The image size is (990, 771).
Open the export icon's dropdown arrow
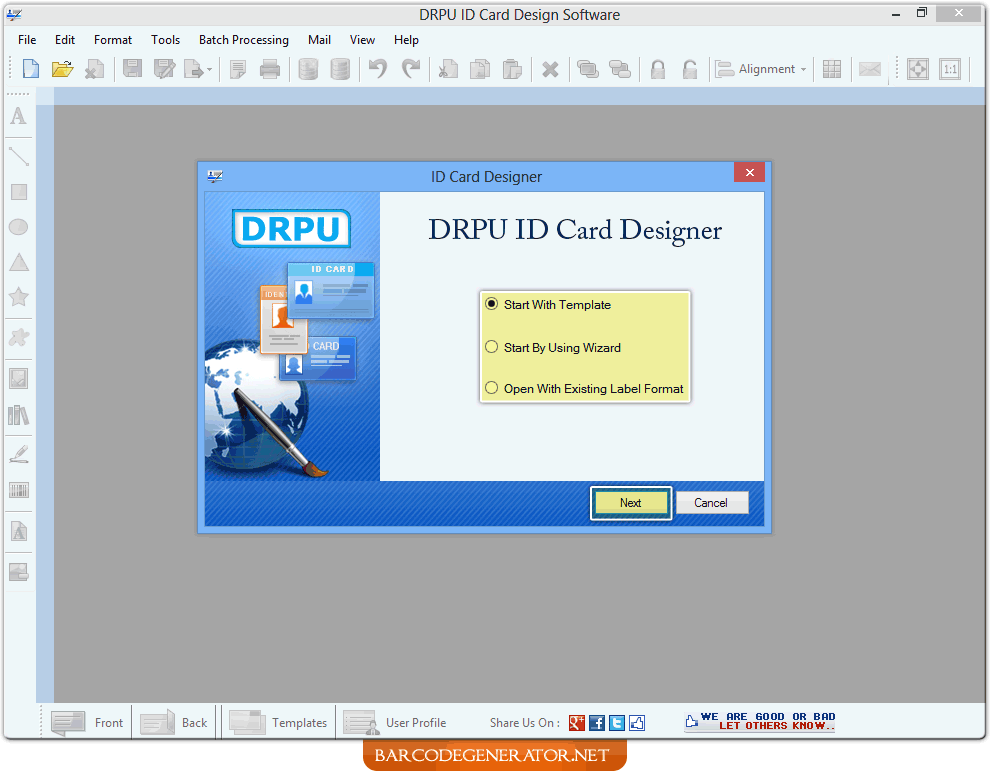pyautogui.click(x=210, y=69)
